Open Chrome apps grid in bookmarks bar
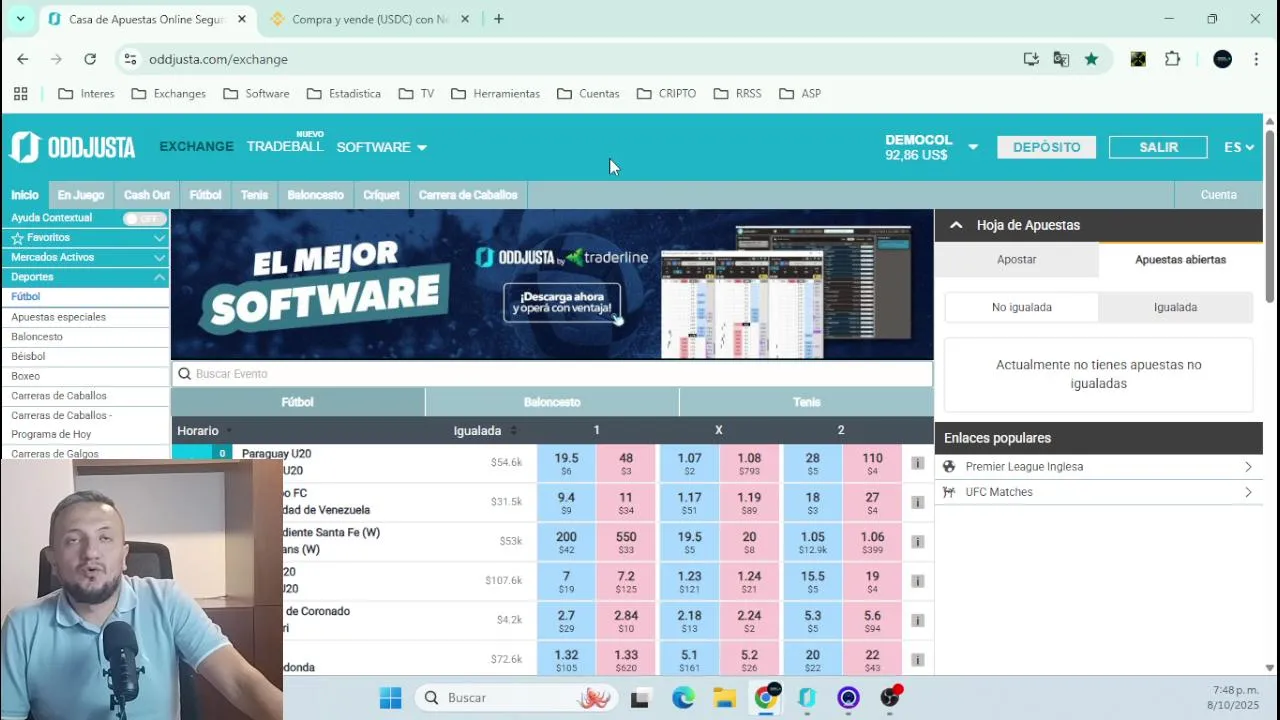The width and height of the screenshot is (1280, 720). pyautogui.click(x=20, y=93)
